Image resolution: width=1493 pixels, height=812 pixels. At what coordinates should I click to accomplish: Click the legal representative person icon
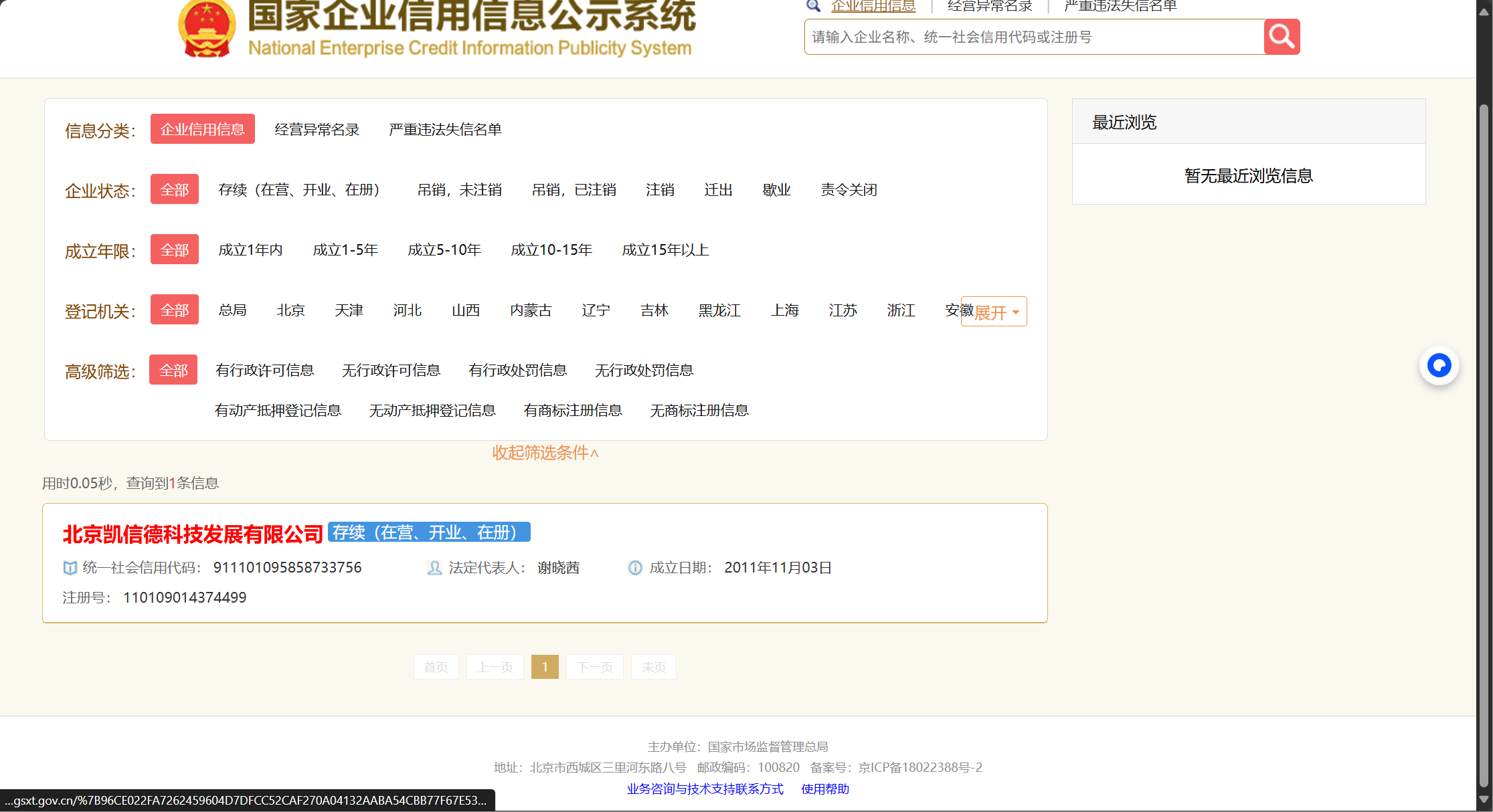coord(434,568)
